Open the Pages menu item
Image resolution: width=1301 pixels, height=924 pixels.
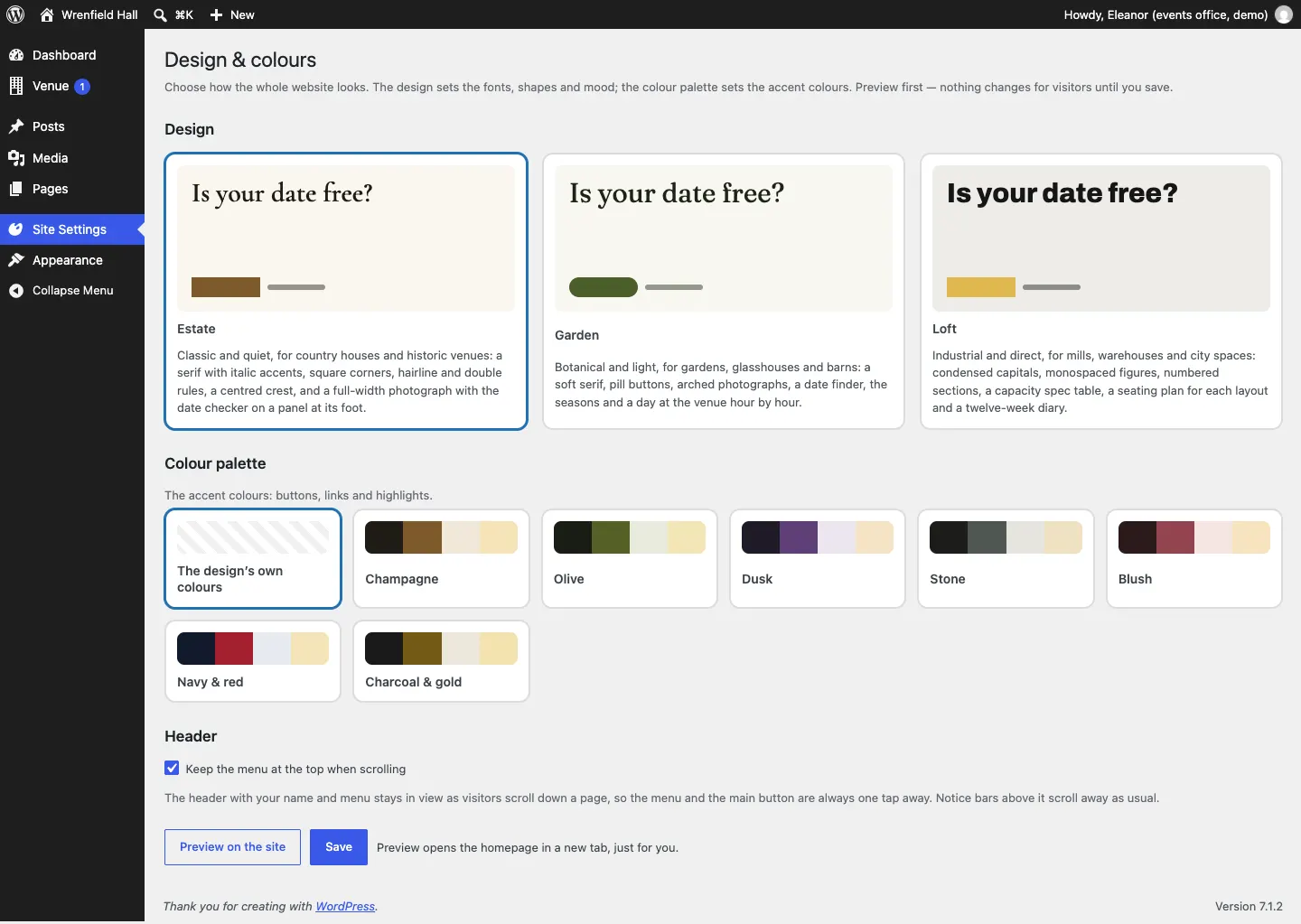pyautogui.click(x=72, y=189)
